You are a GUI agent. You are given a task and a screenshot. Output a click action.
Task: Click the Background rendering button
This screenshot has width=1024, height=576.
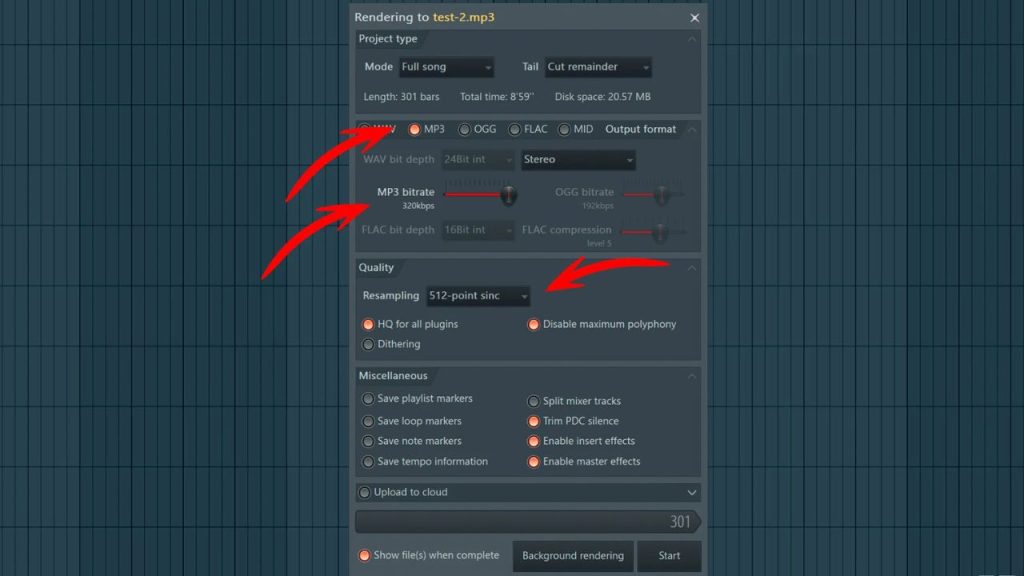(572, 556)
